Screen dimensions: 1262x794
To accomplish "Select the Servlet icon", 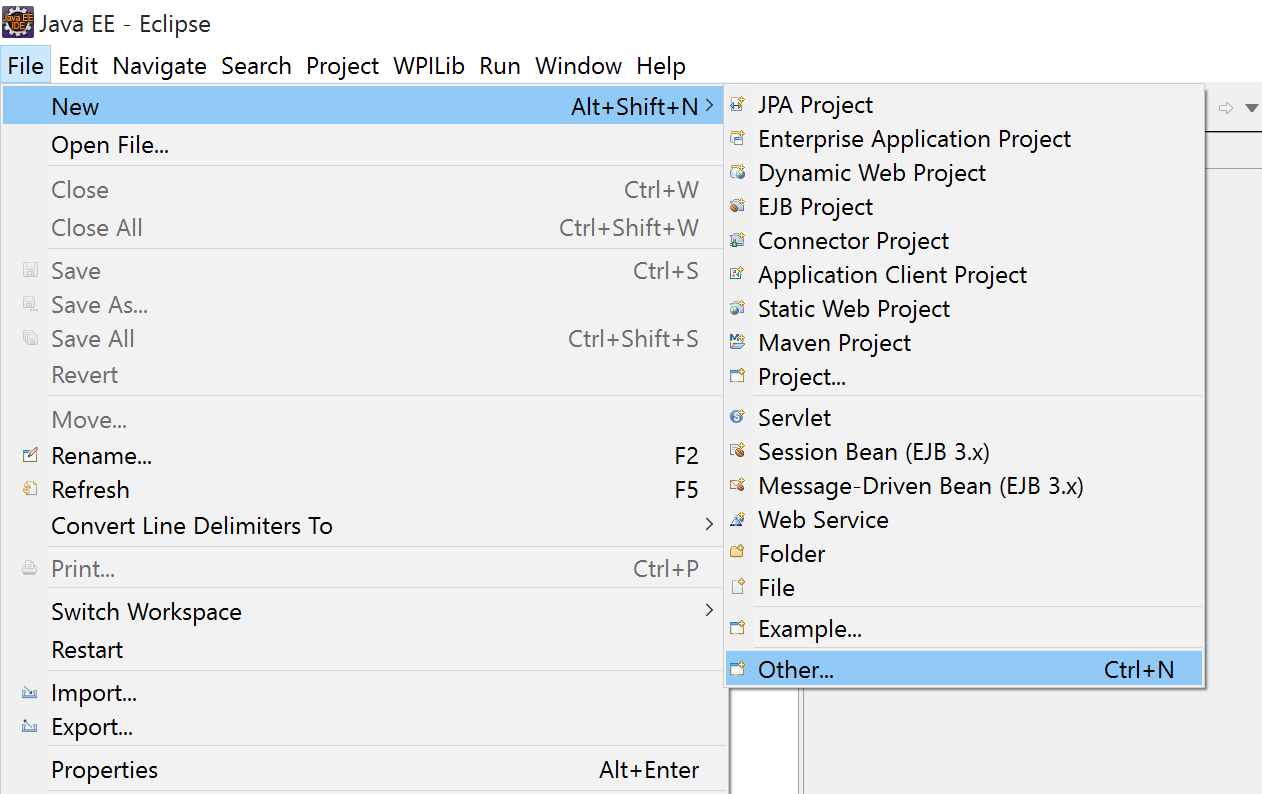I will (x=738, y=417).
